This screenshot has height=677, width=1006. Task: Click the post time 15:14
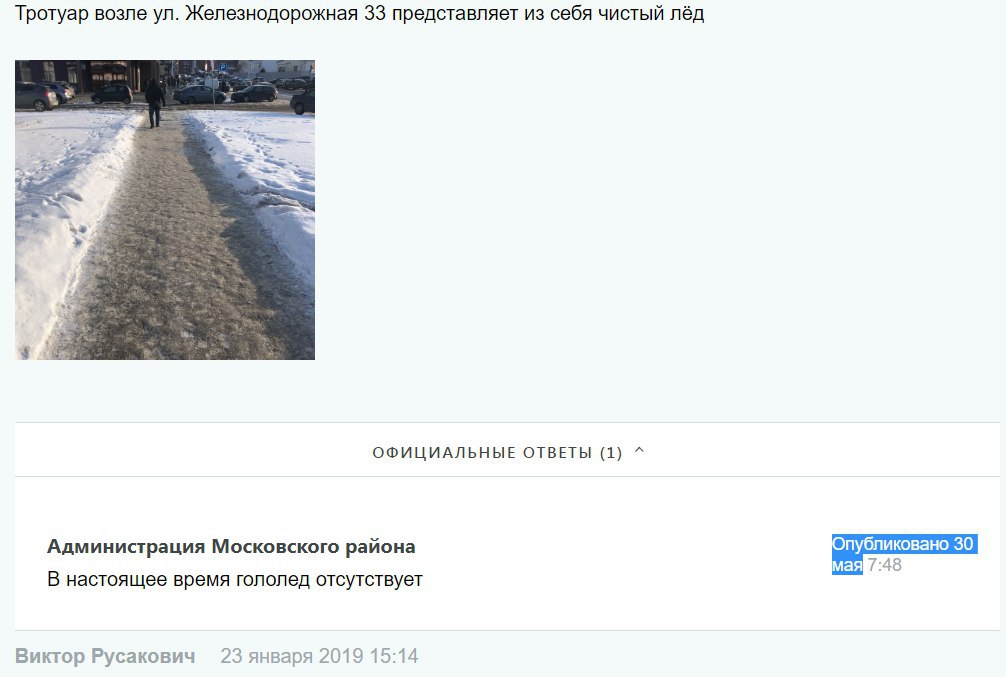pos(394,656)
